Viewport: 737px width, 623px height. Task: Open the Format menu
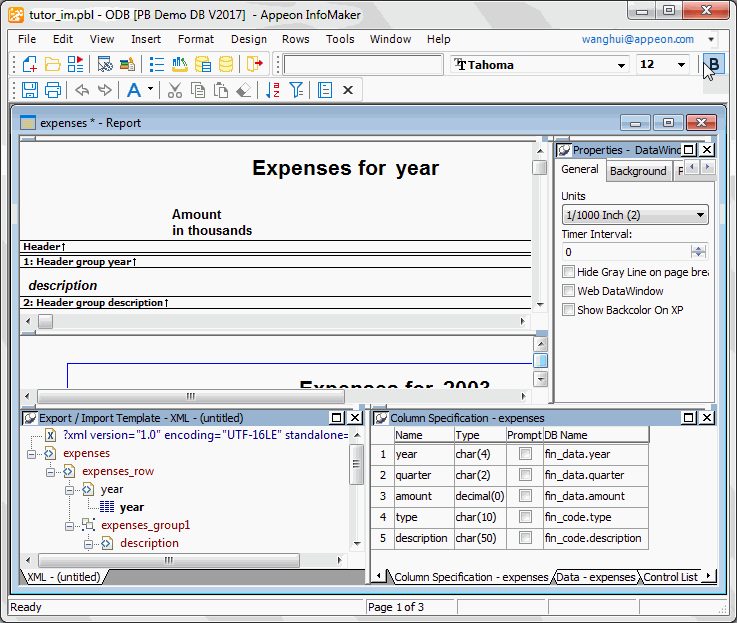coord(196,39)
